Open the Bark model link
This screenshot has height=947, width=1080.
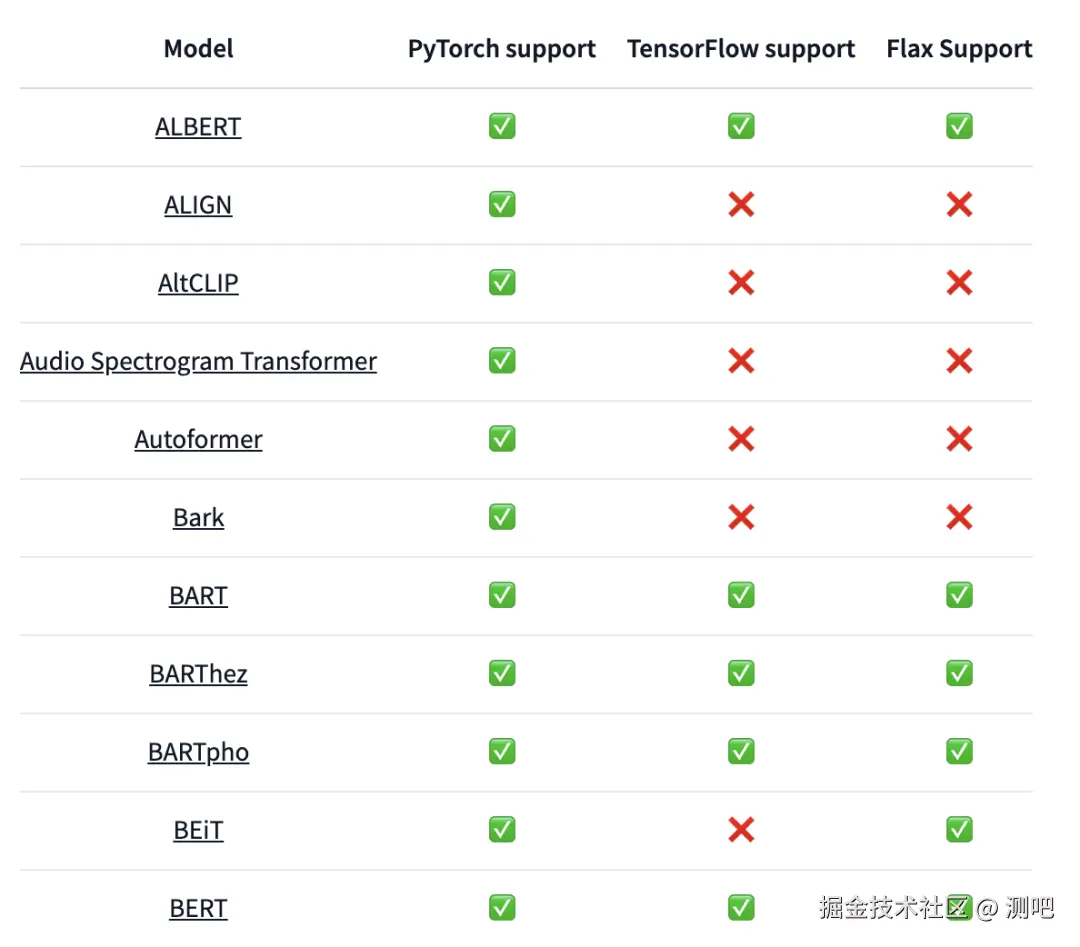(x=198, y=517)
